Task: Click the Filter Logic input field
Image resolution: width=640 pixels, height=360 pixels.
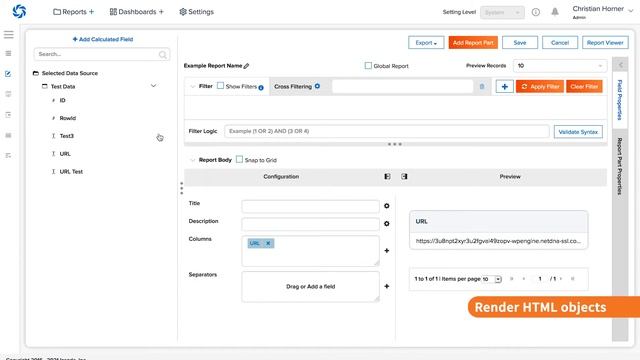Action: (387, 131)
